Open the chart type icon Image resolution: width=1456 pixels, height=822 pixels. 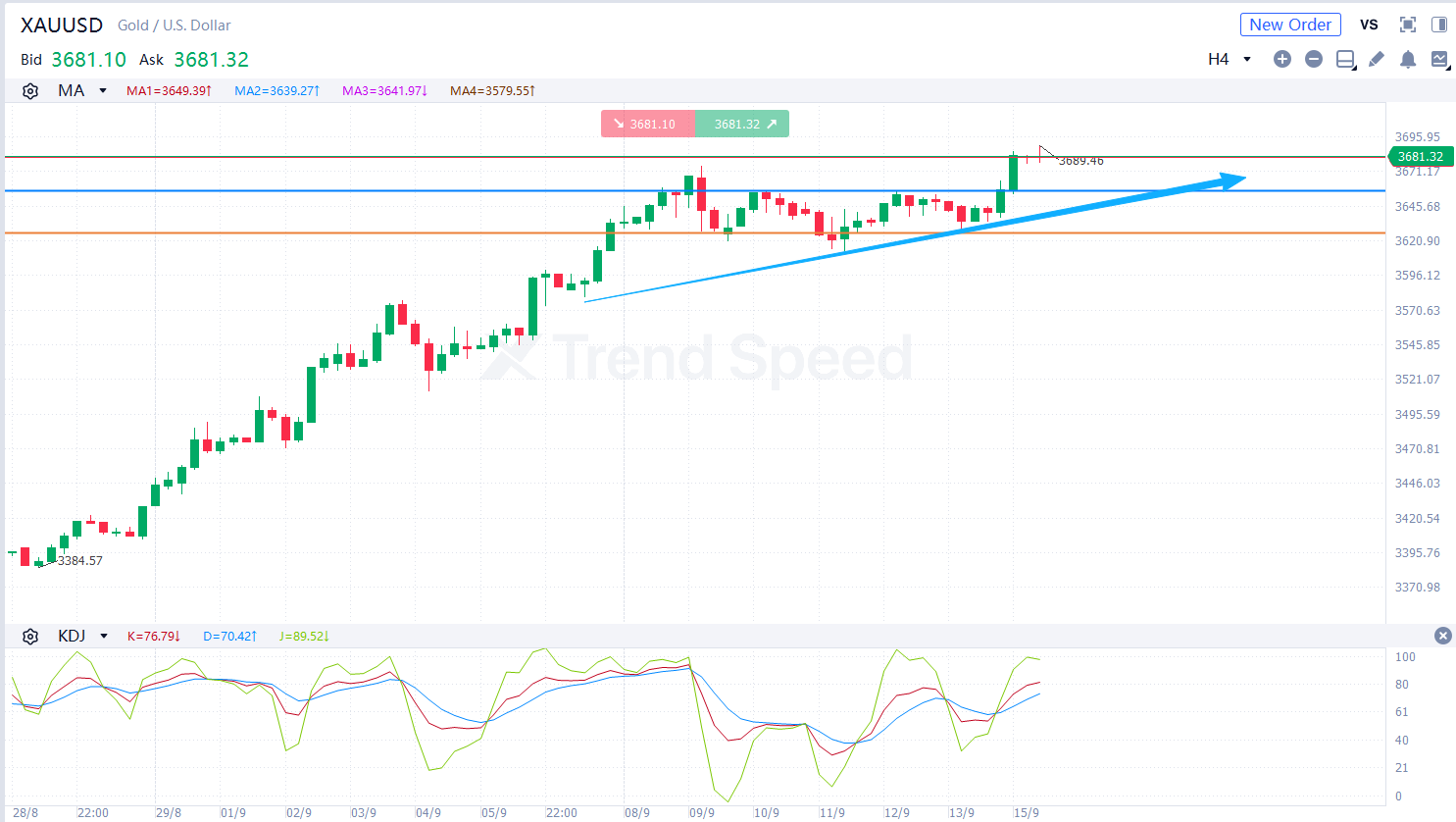coord(1439,59)
